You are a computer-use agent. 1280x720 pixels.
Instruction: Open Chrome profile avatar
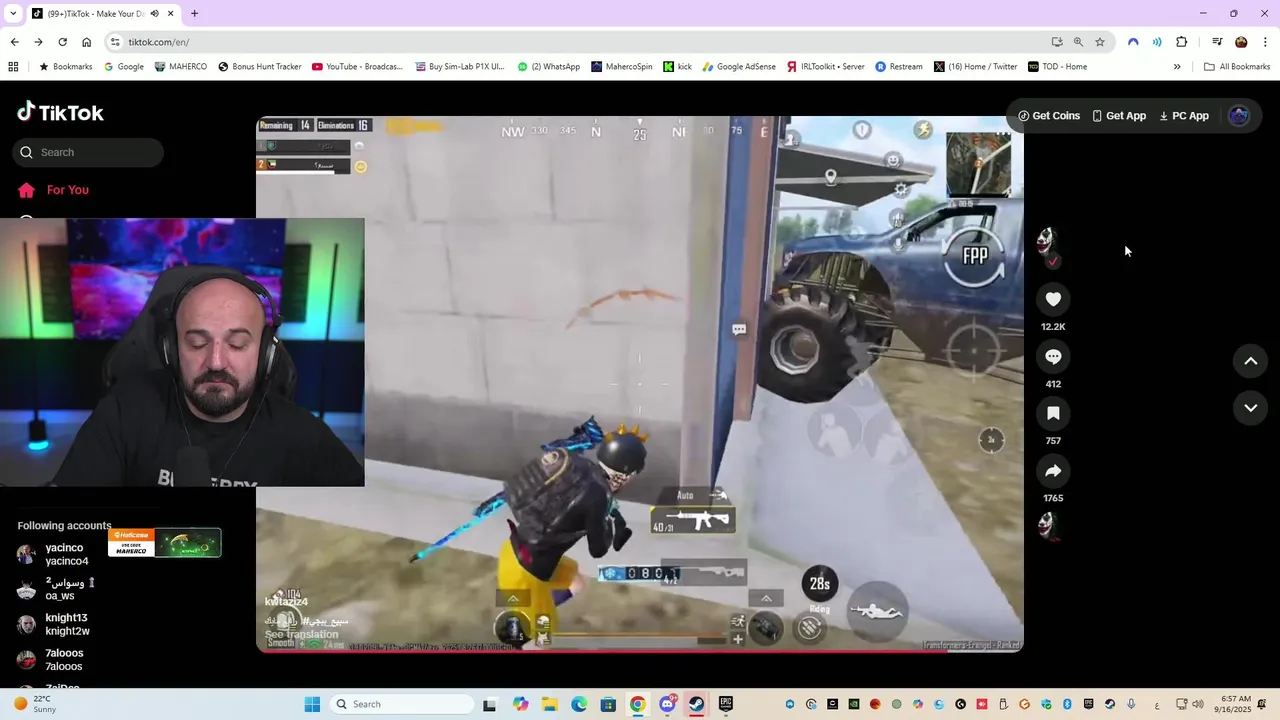(1241, 42)
